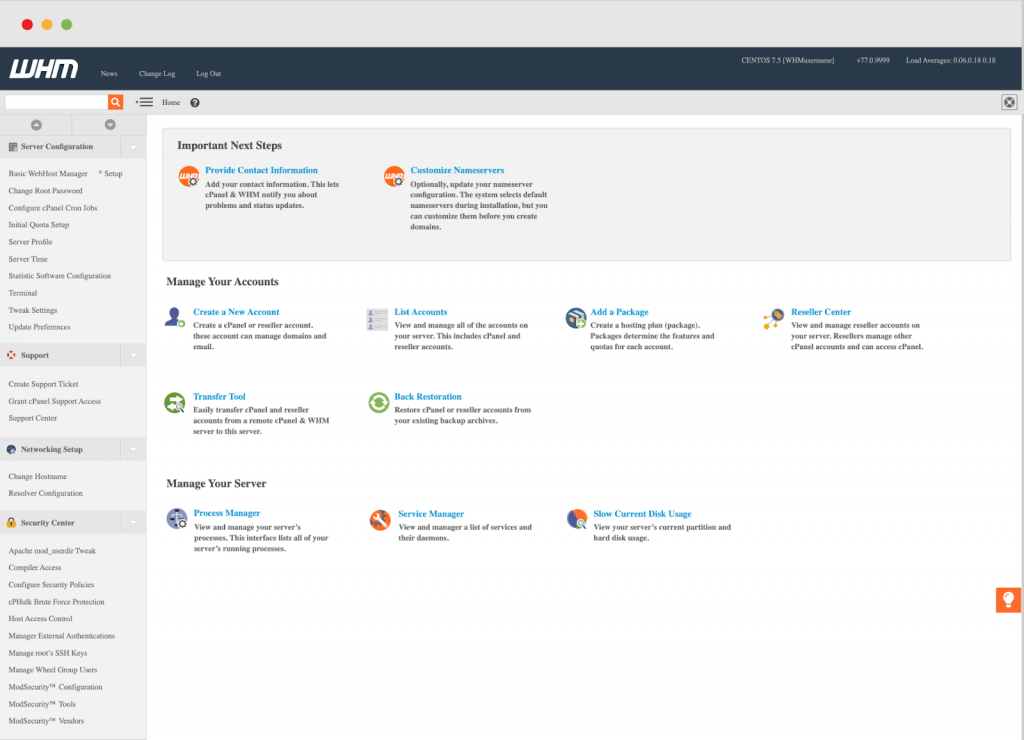Click the Reseller Center icon

777,317
